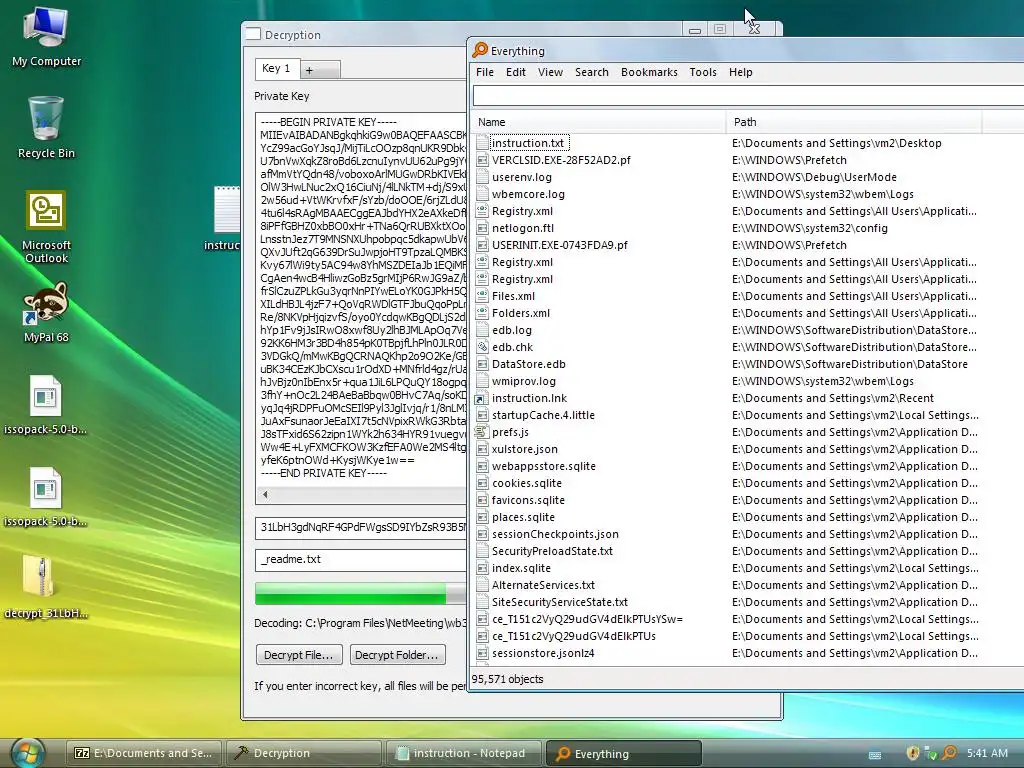The image size is (1024, 768).
Task: Click the SecurityPreloadState.txt file icon
Action: [x=482, y=551]
